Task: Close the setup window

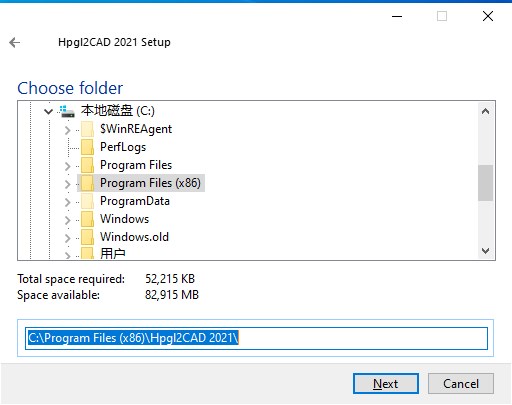Action: click(x=488, y=16)
